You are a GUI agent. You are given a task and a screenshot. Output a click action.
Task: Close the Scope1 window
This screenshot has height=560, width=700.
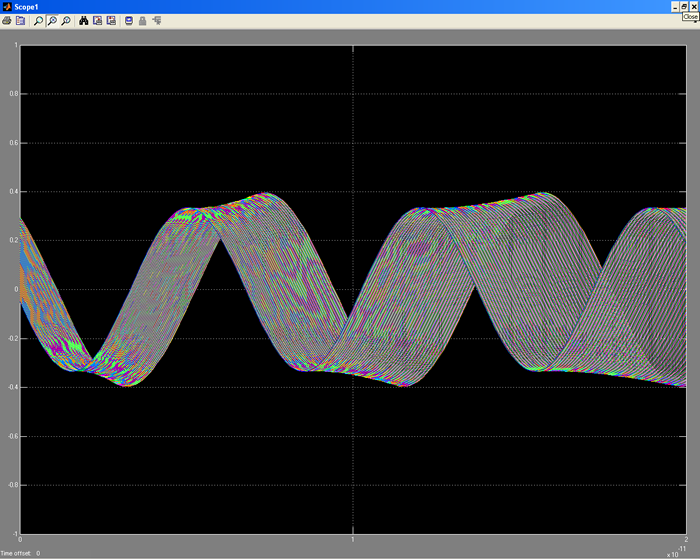(x=694, y=6)
